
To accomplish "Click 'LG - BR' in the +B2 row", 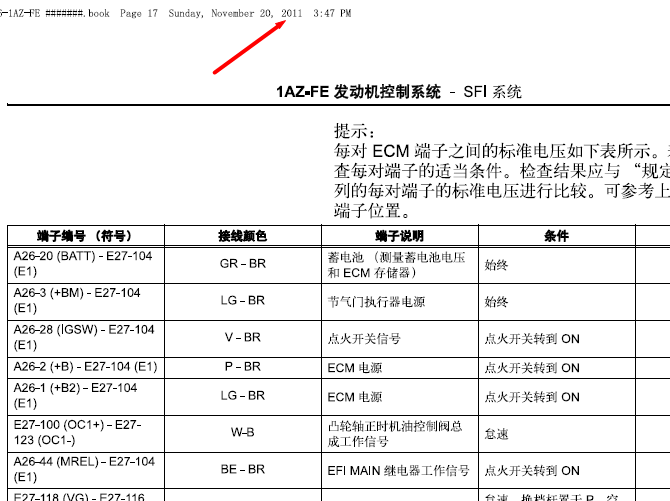I will (243, 395).
